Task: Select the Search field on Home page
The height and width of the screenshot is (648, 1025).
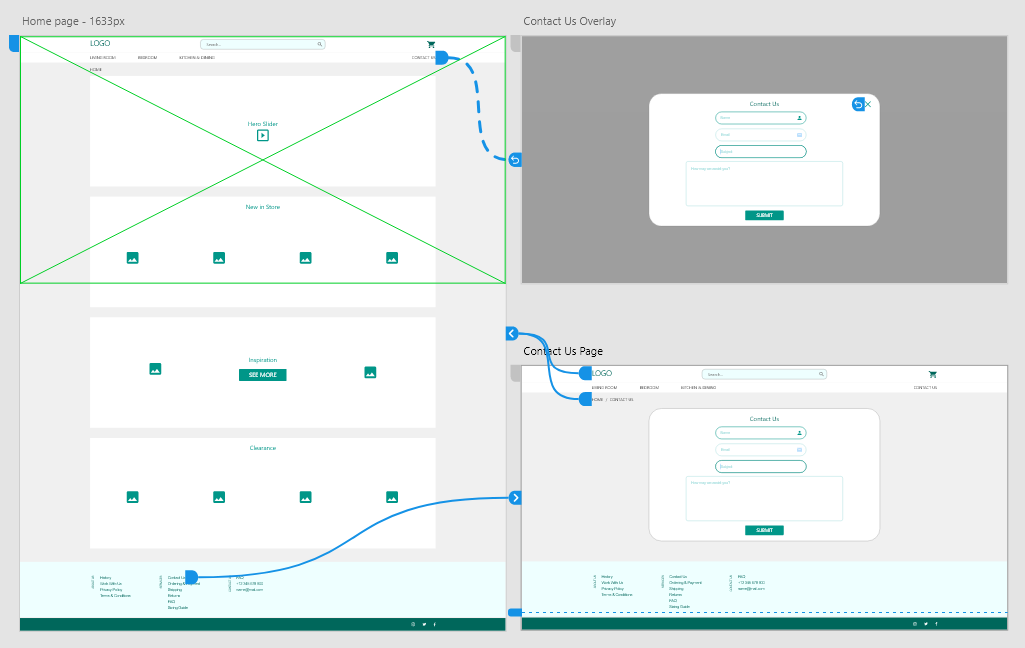Action: (263, 44)
